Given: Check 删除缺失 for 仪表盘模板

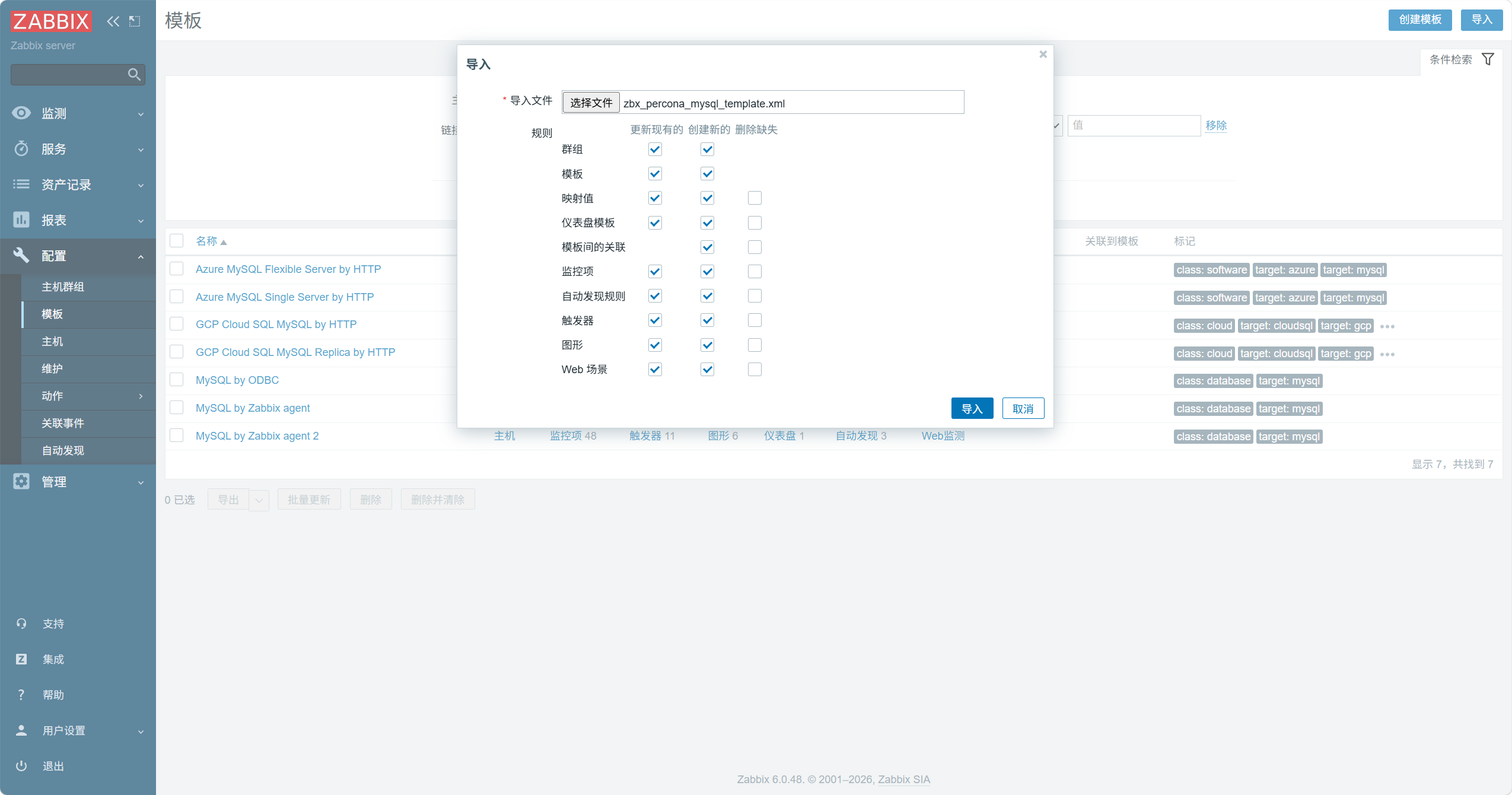Looking at the screenshot, I should click(755, 223).
